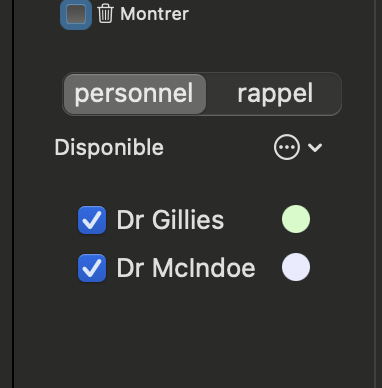The height and width of the screenshot is (388, 382).
Task: Tick the Montrer checkbox
Action: pos(76,14)
